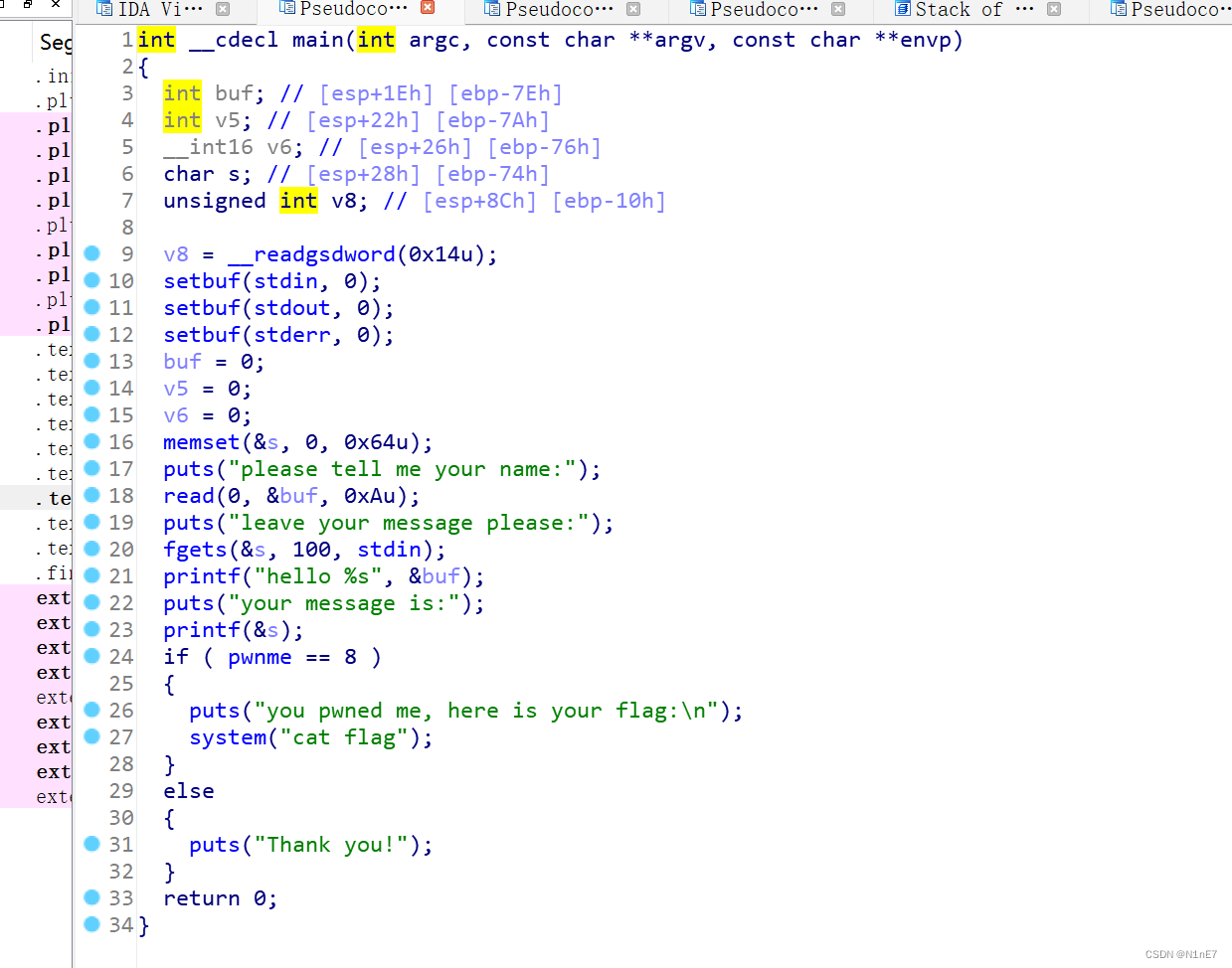Screen dimensions: 1232x968
Task: Toggle breakpoint dot on line 24 if pwnme
Action: pos(91,656)
